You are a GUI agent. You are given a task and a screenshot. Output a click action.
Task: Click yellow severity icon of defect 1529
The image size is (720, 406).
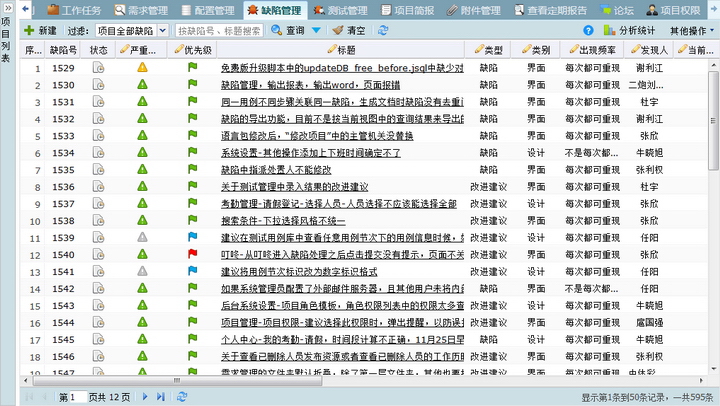(142, 68)
